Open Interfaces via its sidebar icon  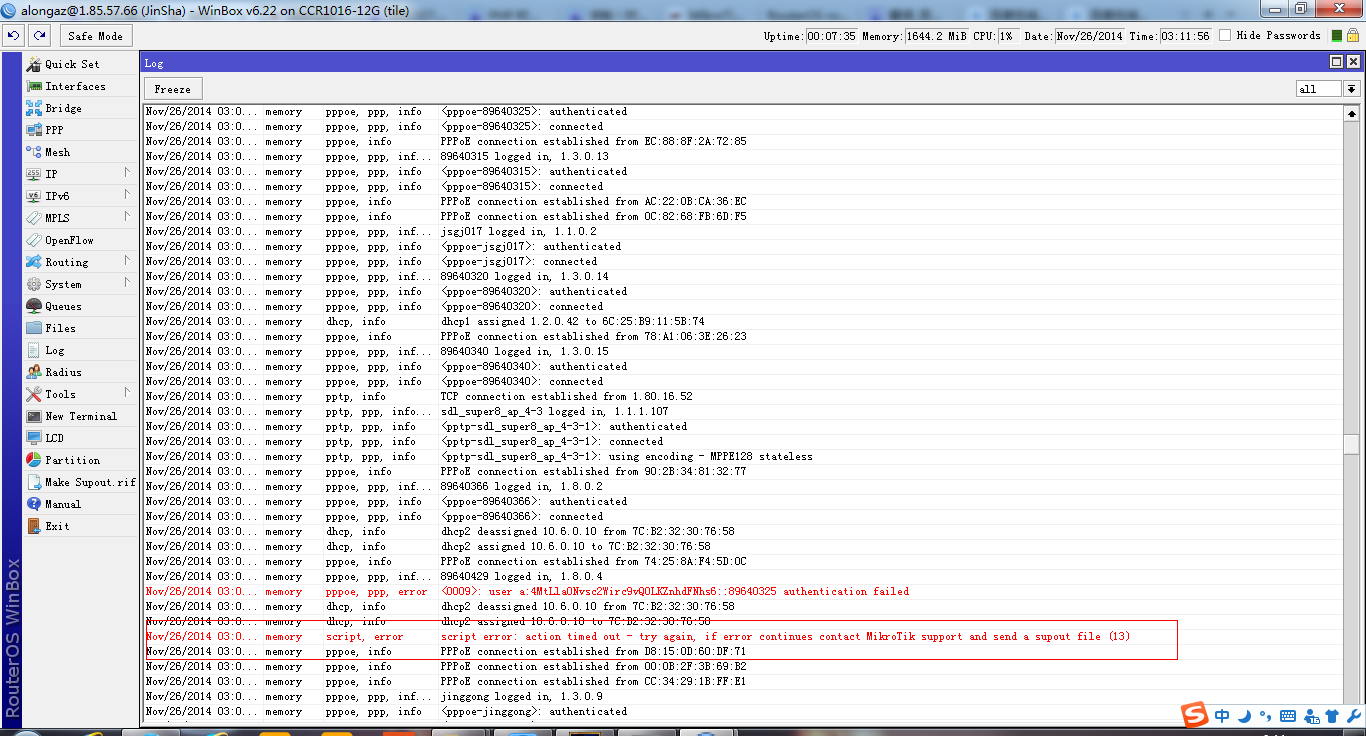click(34, 86)
